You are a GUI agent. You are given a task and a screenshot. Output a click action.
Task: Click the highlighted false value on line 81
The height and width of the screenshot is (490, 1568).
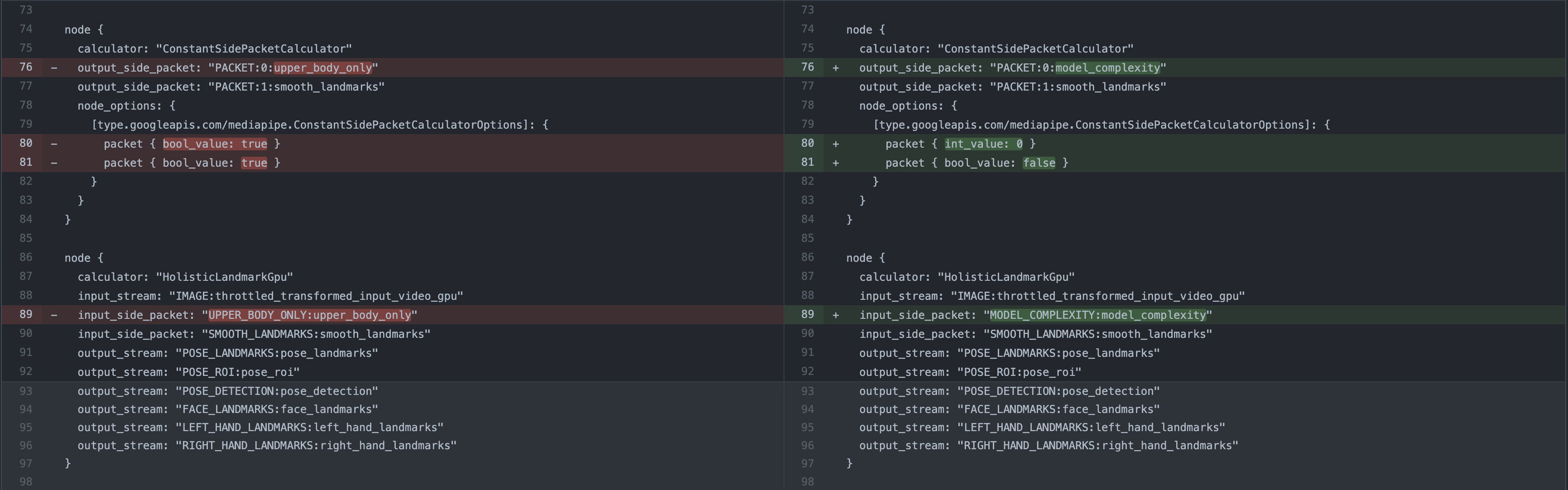click(x=1039, y=163)
